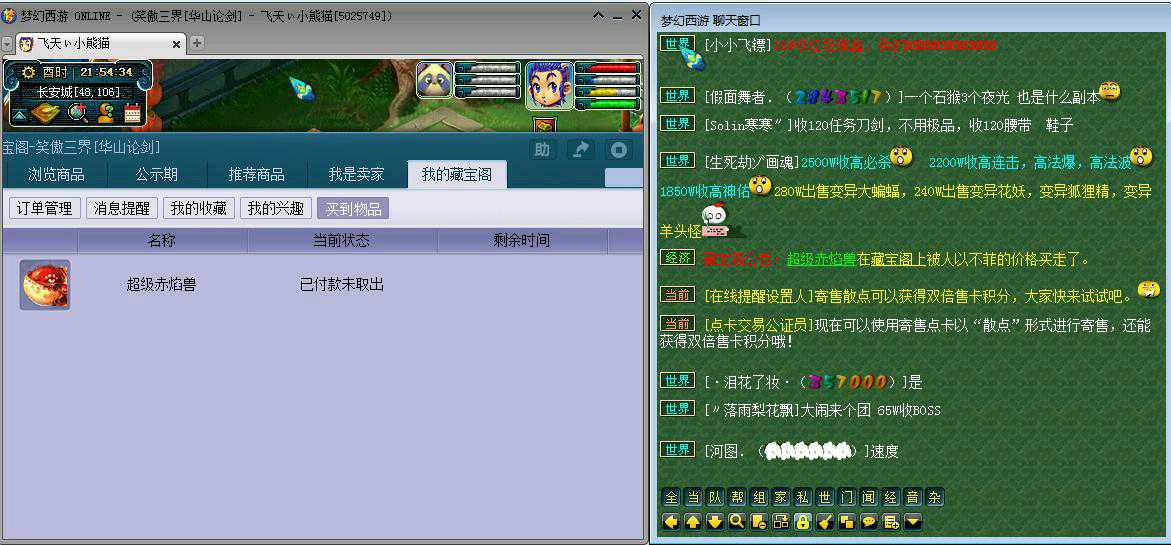This screenshot has width=1171, height=545.
Task: Open the calendar icon under the game clock
Action: pos(132,113)
